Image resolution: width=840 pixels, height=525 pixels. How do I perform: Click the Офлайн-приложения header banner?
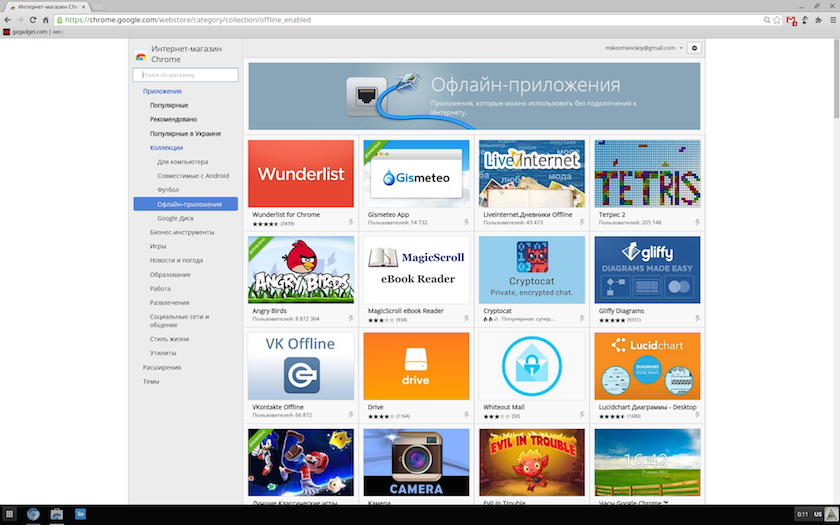click(x=474, y=96)
